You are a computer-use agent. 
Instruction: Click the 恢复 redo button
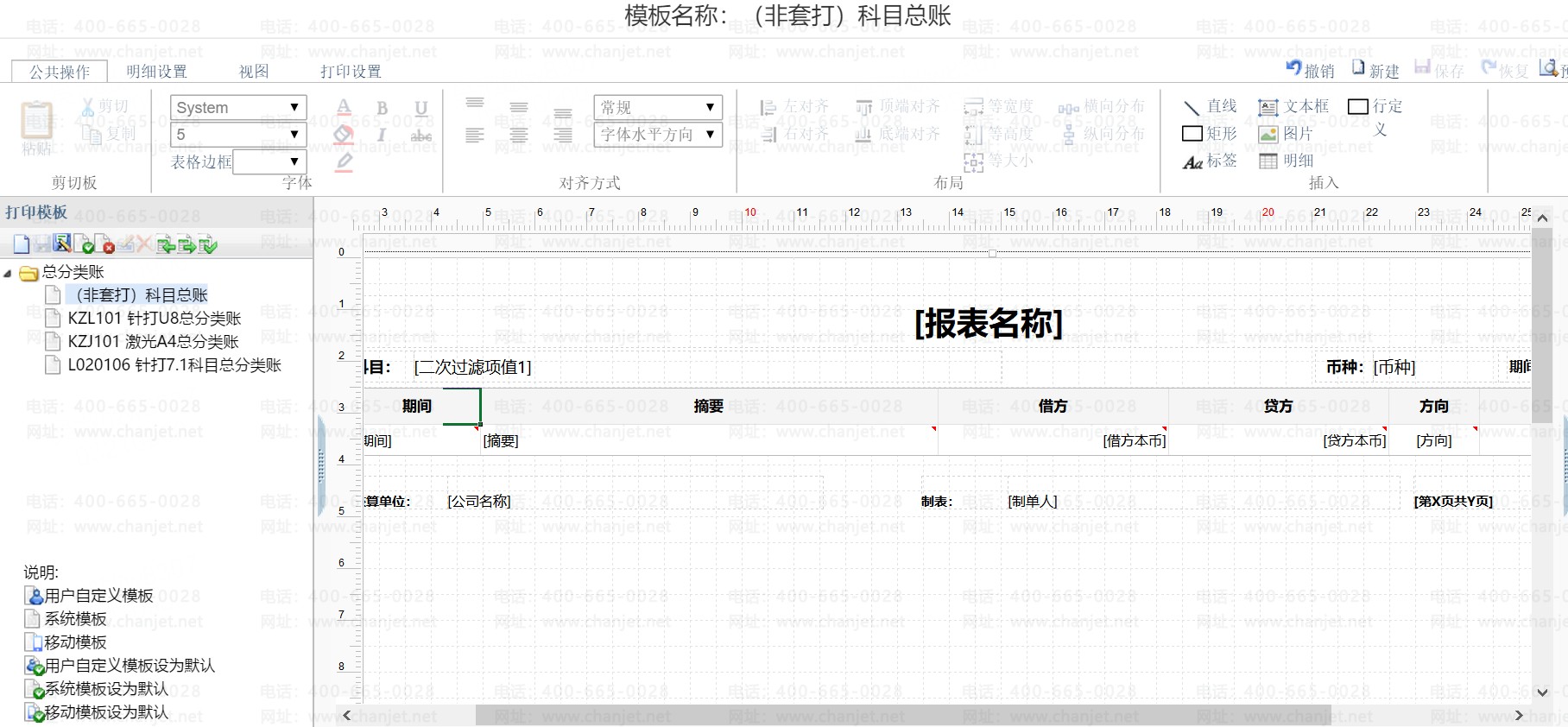pyautogui.click(x=1504, y=69)
